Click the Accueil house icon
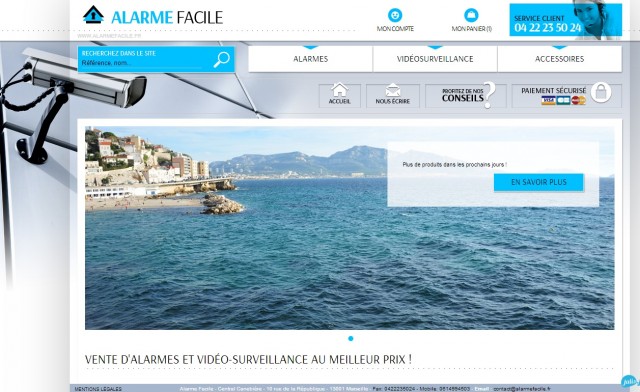Viewport: 640px width, 392px height. pyautogui.click(x=340, y=90)
